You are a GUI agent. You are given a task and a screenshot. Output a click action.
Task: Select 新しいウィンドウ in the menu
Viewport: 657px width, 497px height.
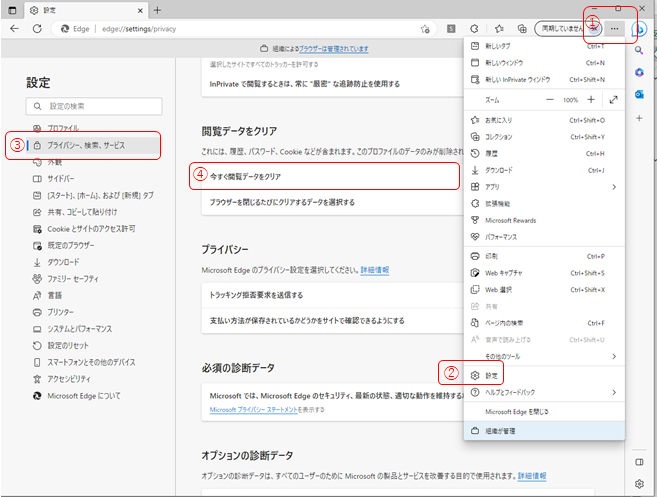coord(544,63)
